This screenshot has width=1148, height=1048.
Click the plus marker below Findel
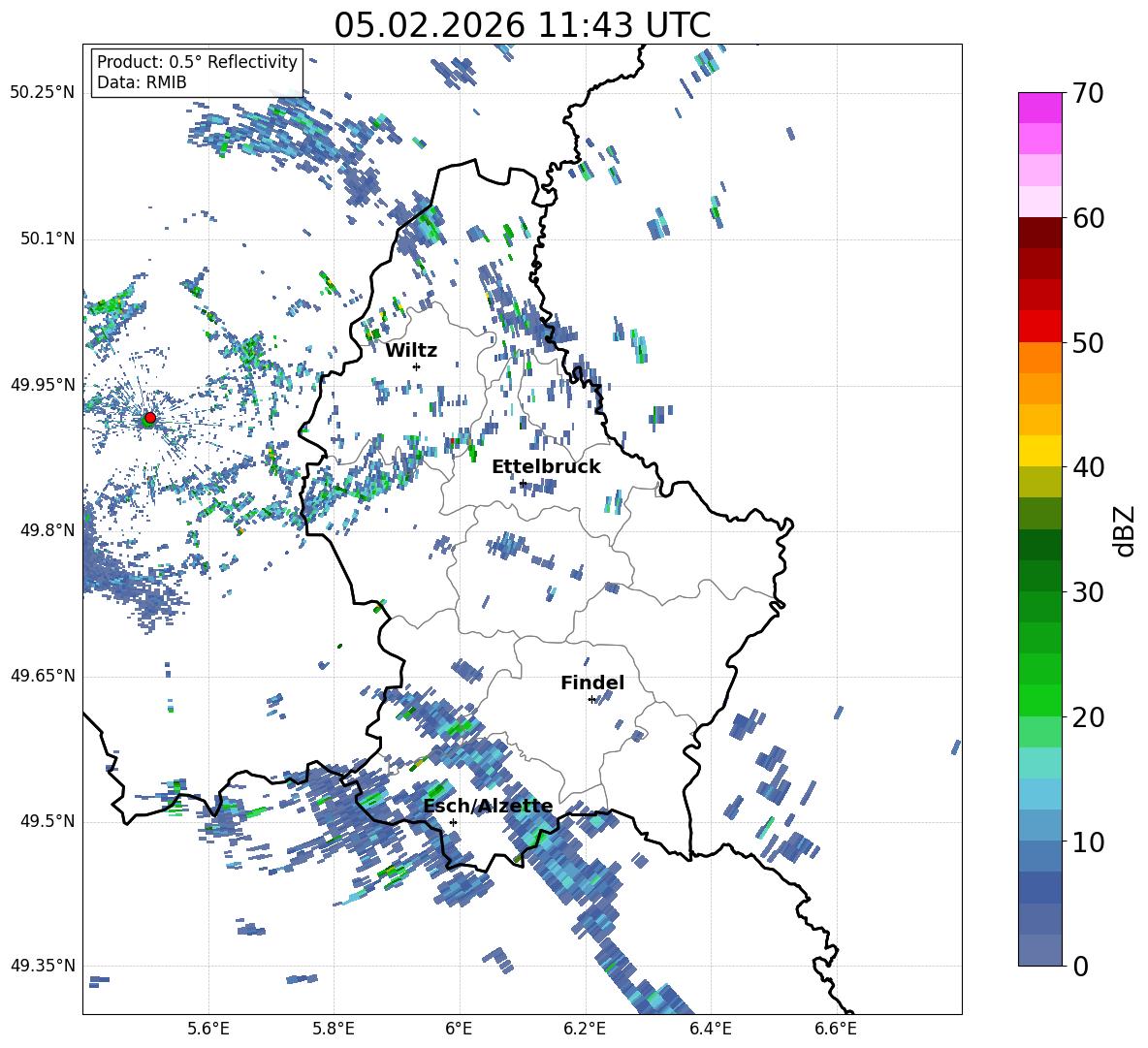[x=591, y=700]
